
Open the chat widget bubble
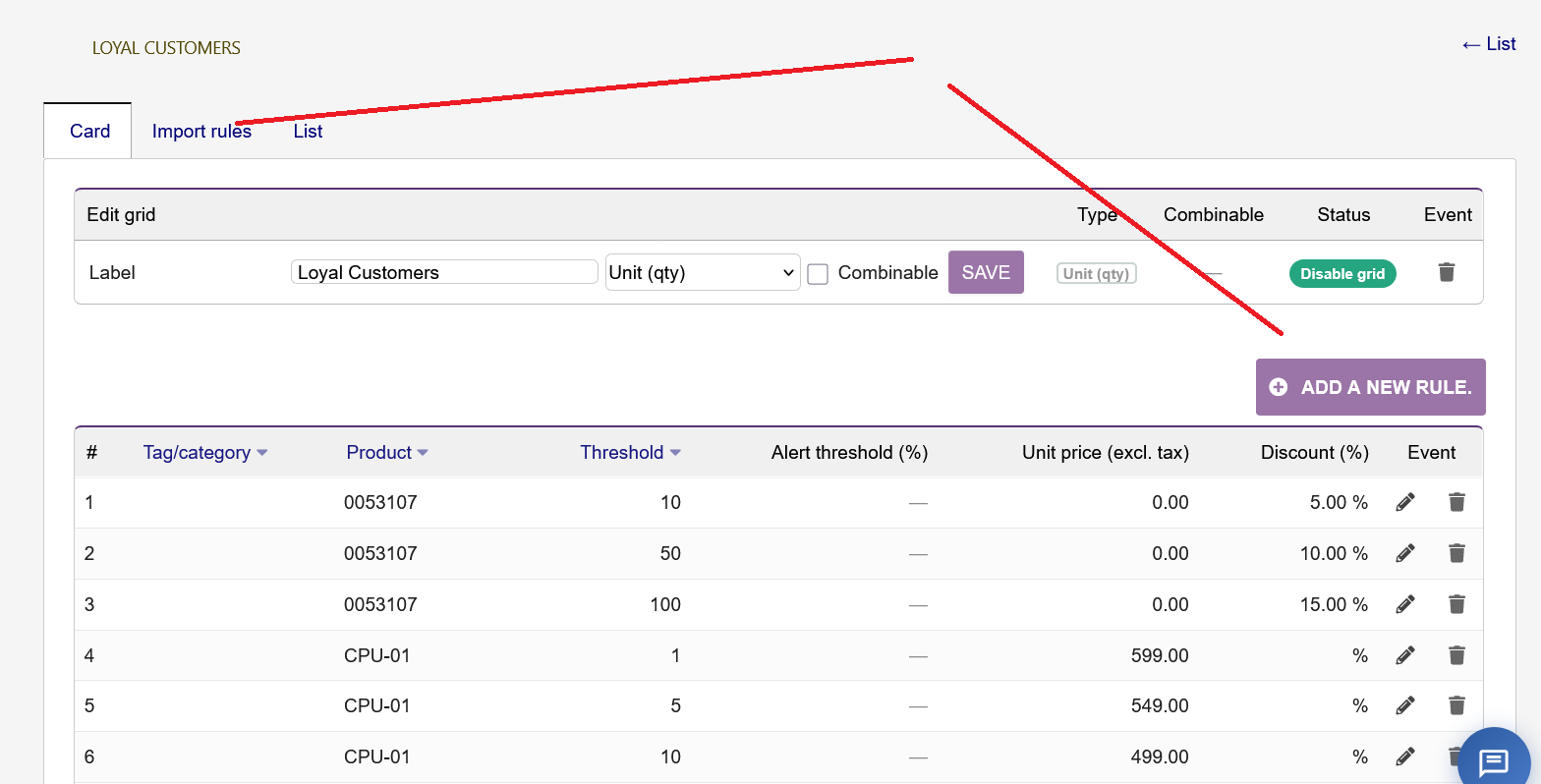point(1494,761)
